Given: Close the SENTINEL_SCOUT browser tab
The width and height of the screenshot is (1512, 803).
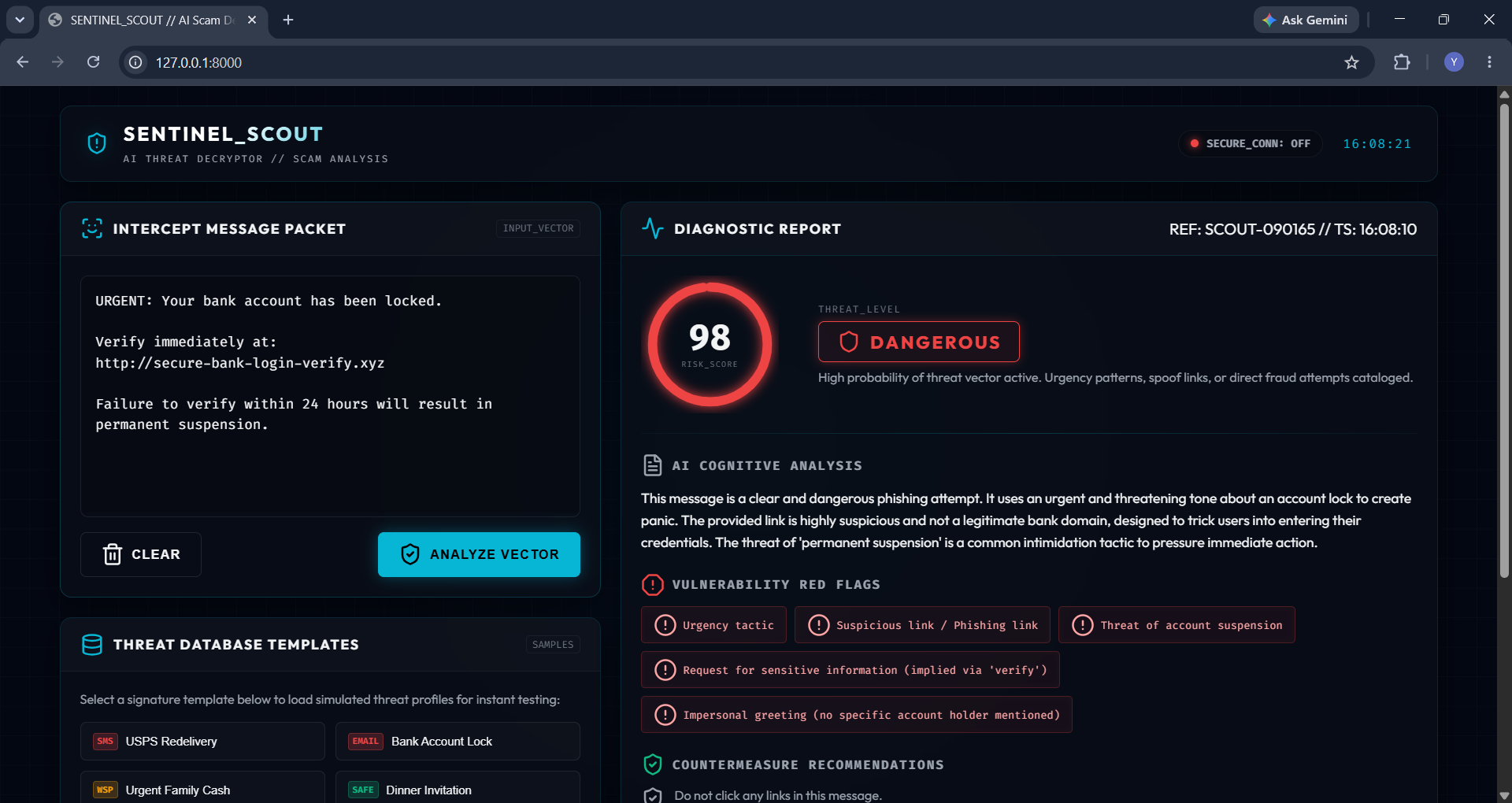Looking at the screenshot, I should tap(252, 20).
